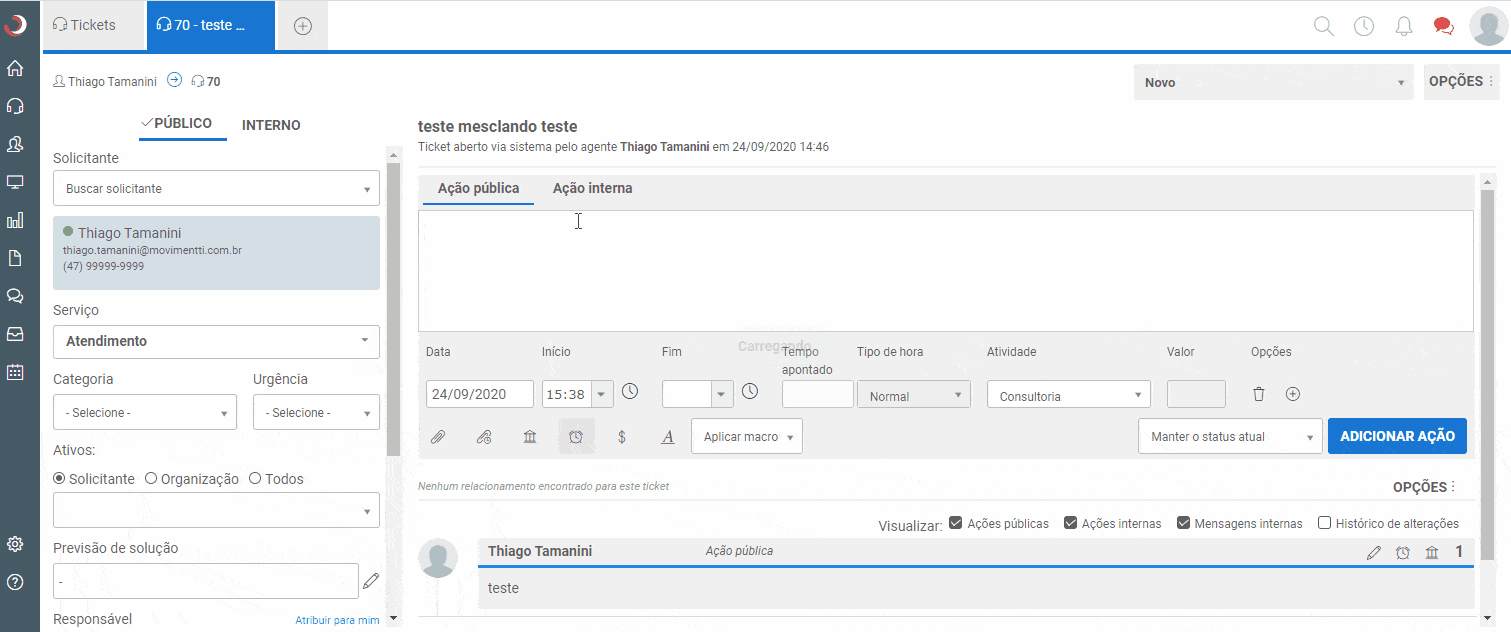Open the Novo status dropdown
Image resolution: width=1511 pixels, height=632 pixels.
click(x=1275, y=82)
